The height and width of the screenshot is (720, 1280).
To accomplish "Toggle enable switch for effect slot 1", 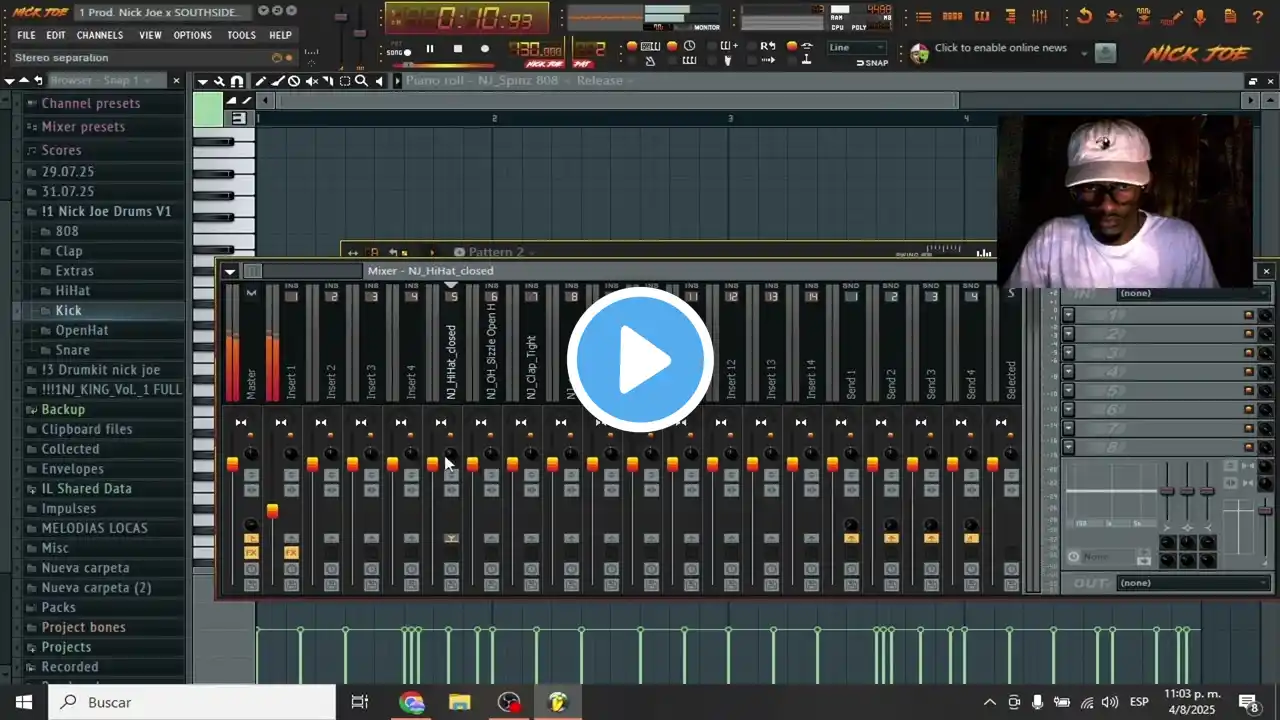I will click(x=1248, y=315).
